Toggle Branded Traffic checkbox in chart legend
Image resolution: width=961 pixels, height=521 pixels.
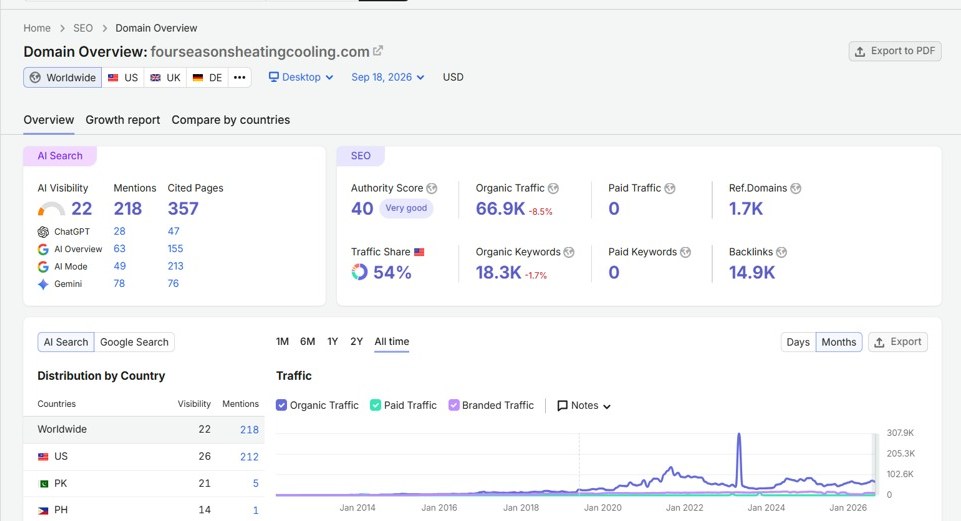click(x=454, y=405)
